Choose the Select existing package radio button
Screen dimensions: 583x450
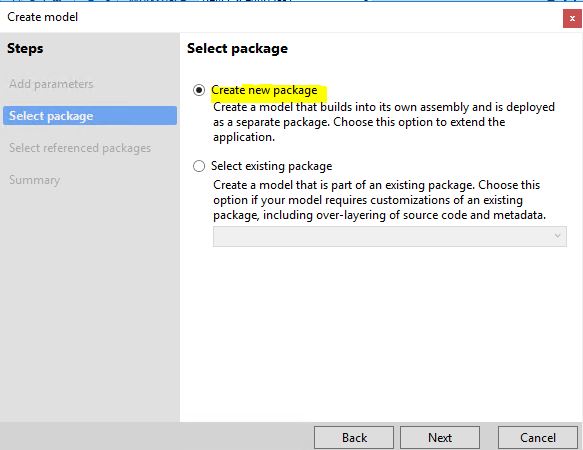tap(199, 166)
